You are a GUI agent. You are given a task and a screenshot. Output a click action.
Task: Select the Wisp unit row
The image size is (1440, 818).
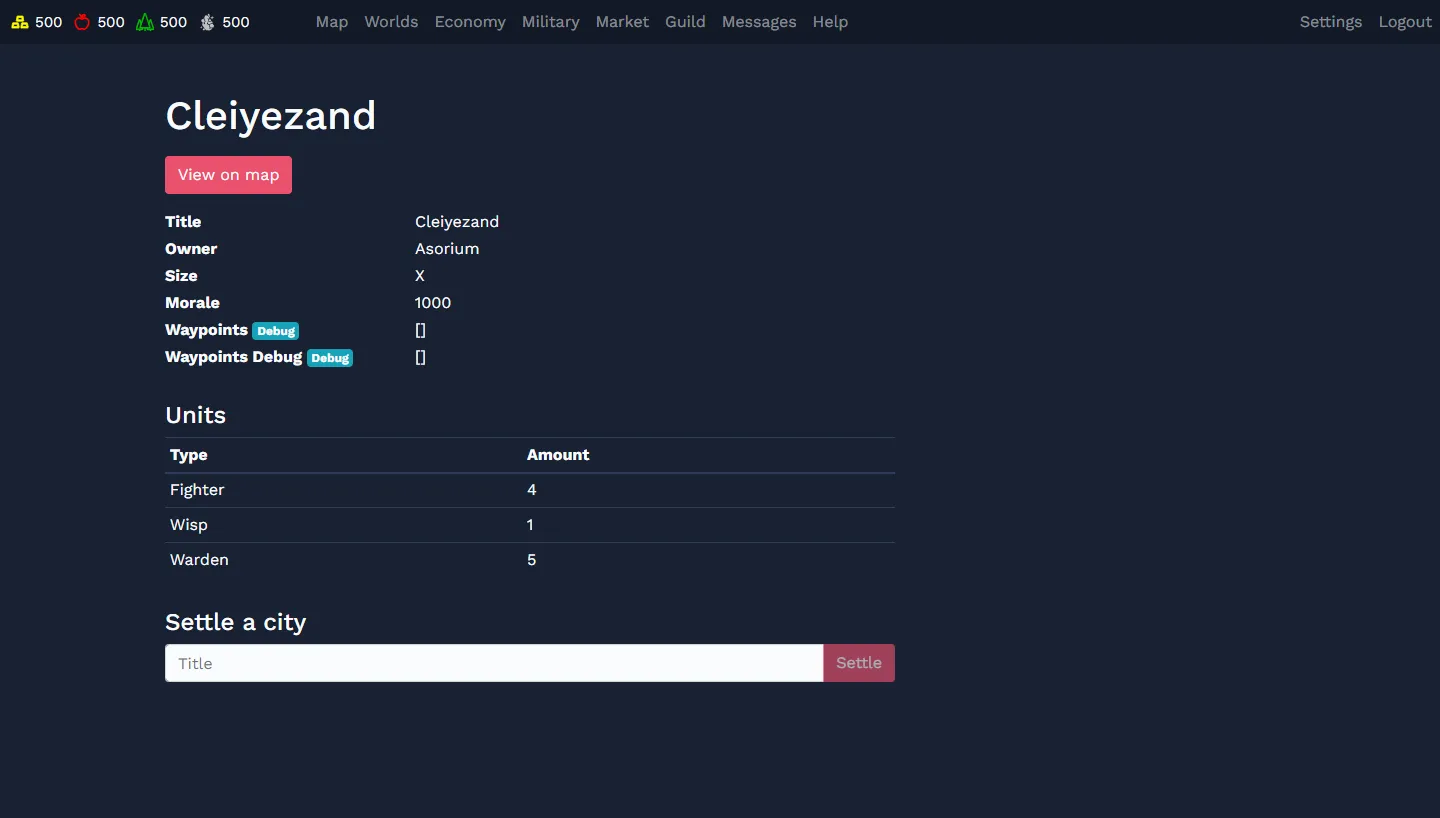(x=530, y=525)
